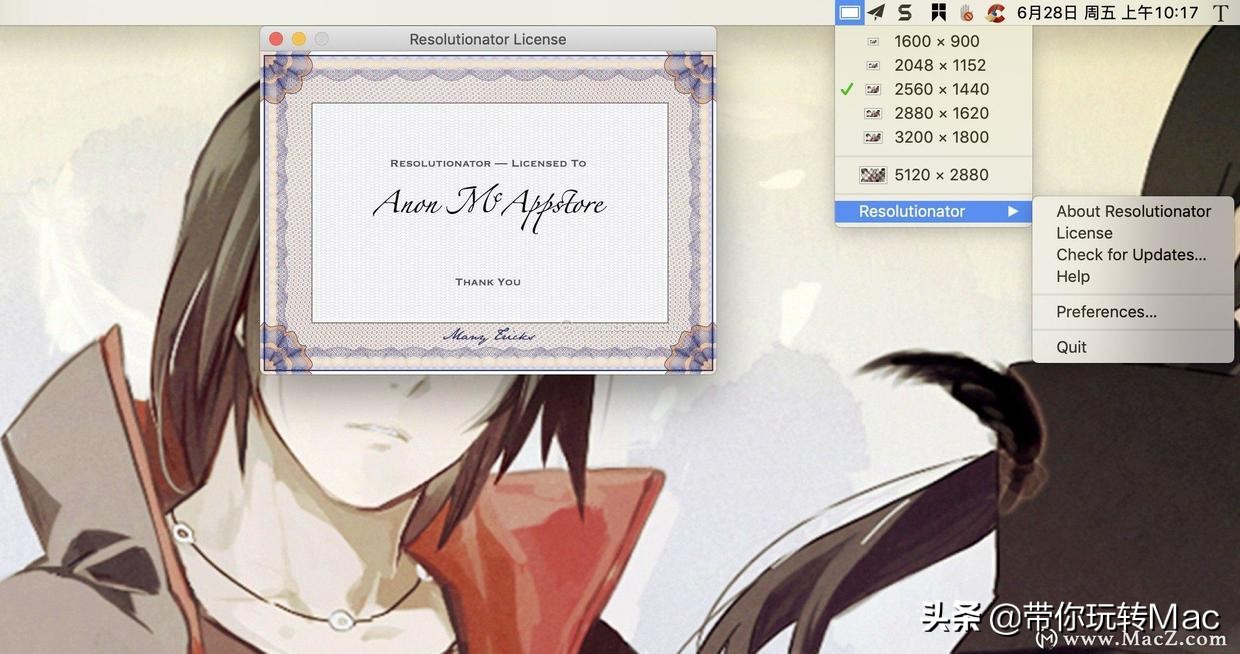Click the date and time clock in menu bar
This screenshot has height=654, width=1240.
pos(1107,13)
